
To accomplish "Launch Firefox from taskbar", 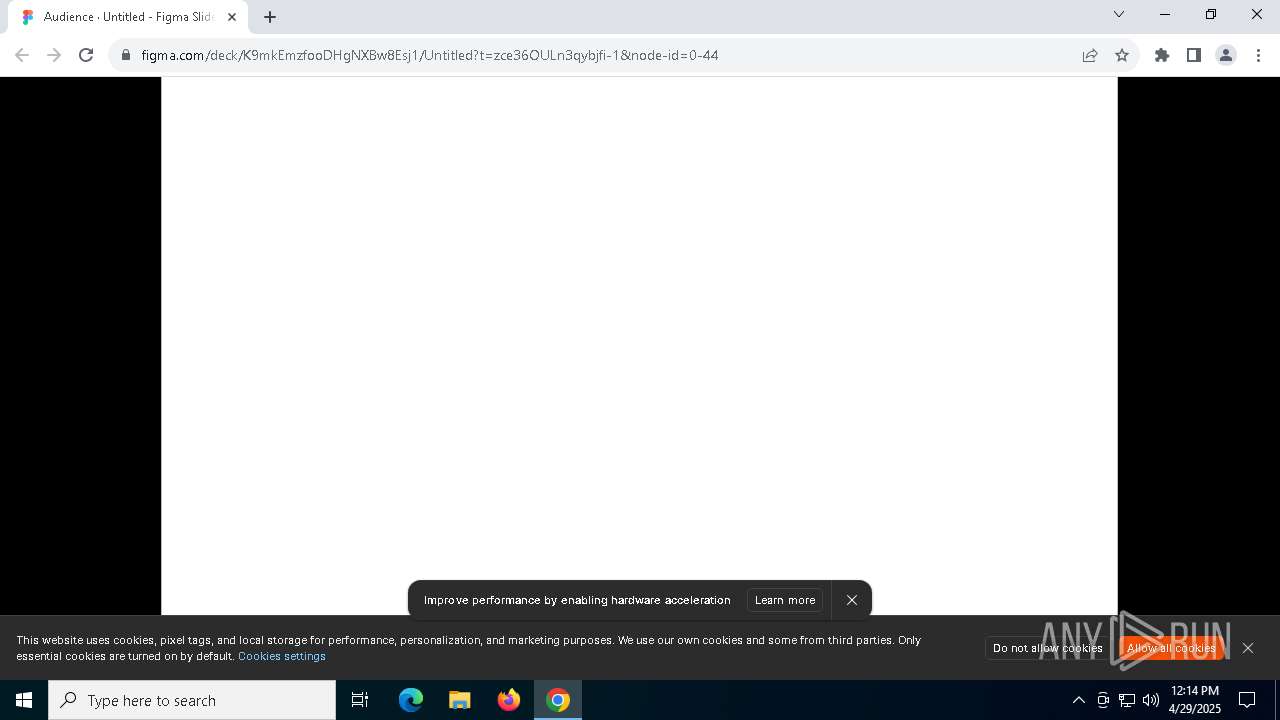I will tap(509, 700).
